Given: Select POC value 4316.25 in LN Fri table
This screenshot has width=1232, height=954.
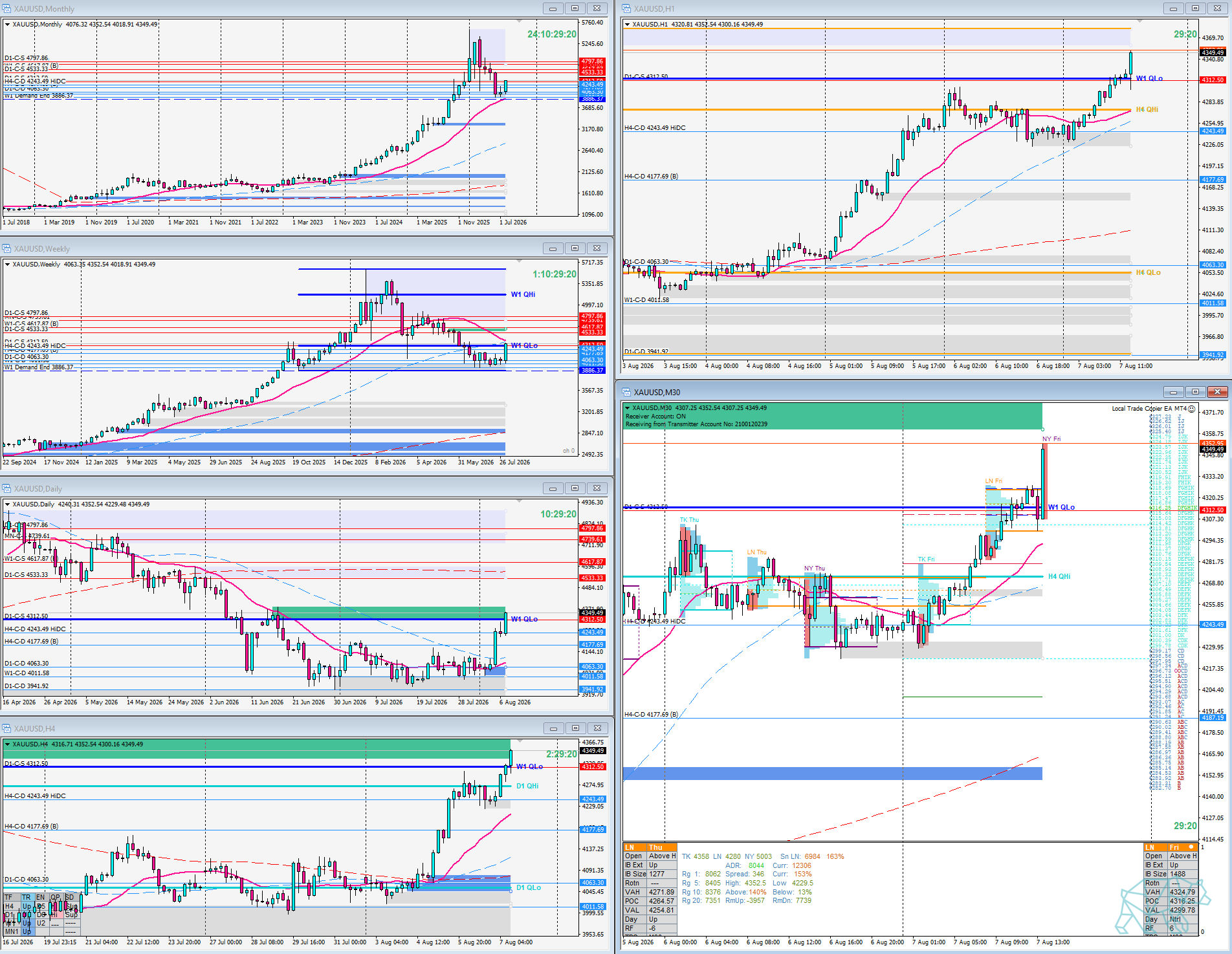Looking at the screenshot, I should [1182, 902].
